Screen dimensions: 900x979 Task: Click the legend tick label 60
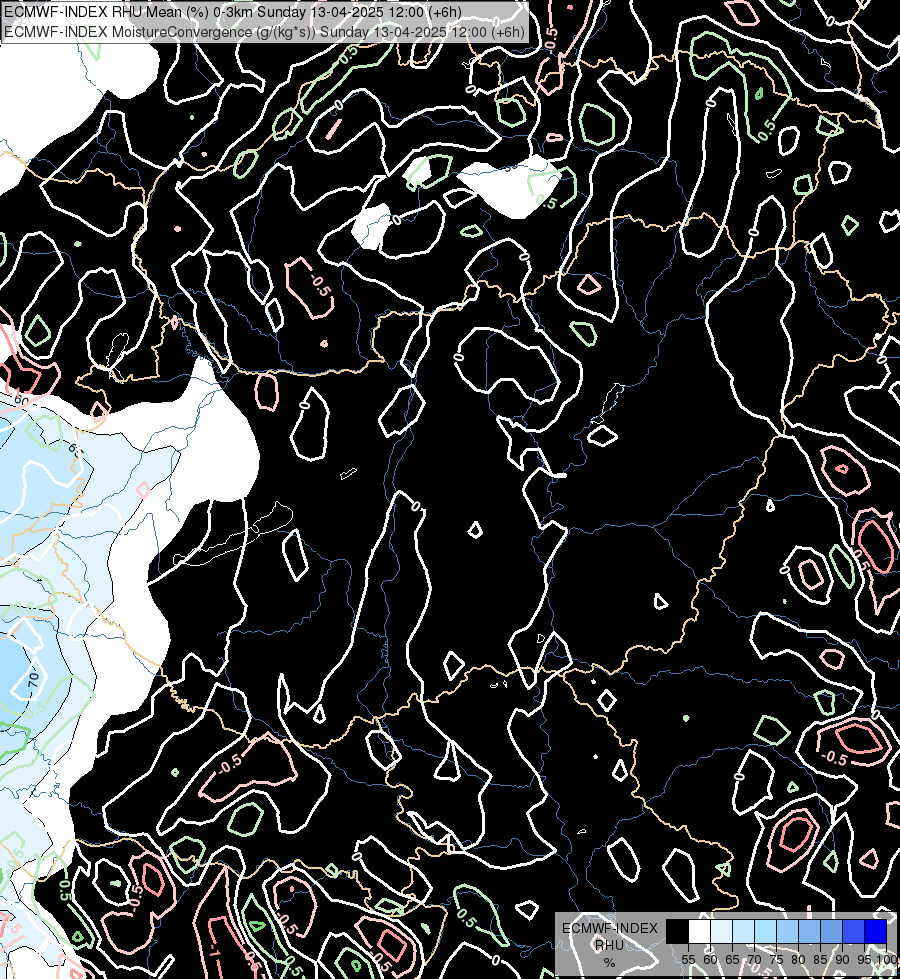[x=710, y=960]
